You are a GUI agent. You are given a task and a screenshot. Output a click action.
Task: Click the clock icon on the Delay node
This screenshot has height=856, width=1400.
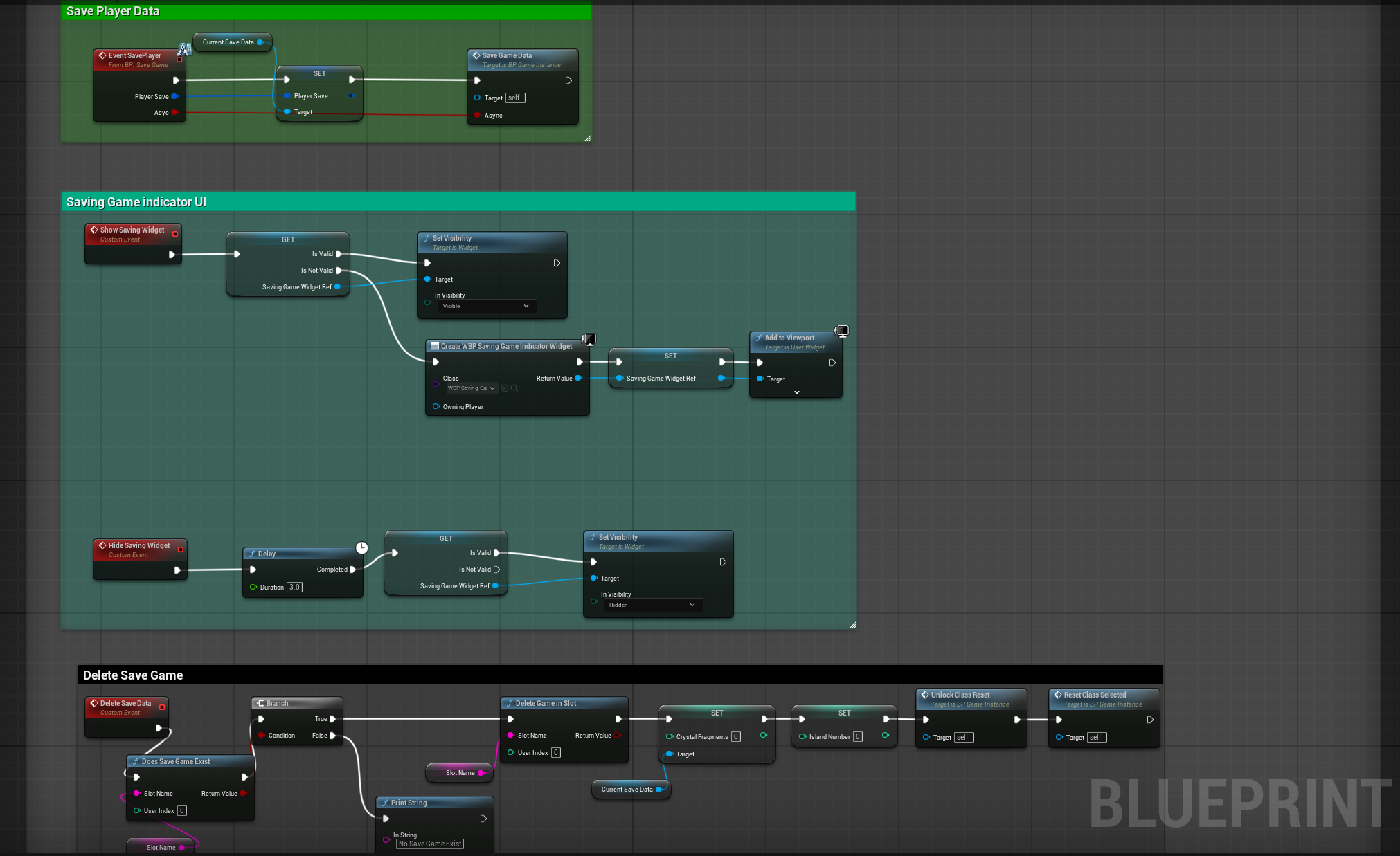pos(361,548)
